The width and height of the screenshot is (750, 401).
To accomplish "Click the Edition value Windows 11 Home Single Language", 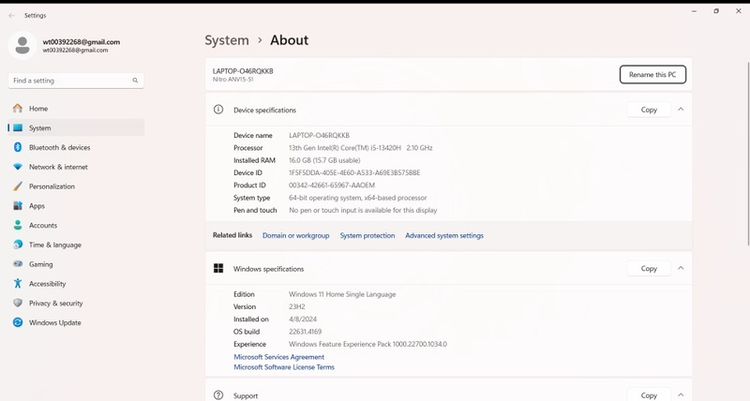I will coord(342,294).
